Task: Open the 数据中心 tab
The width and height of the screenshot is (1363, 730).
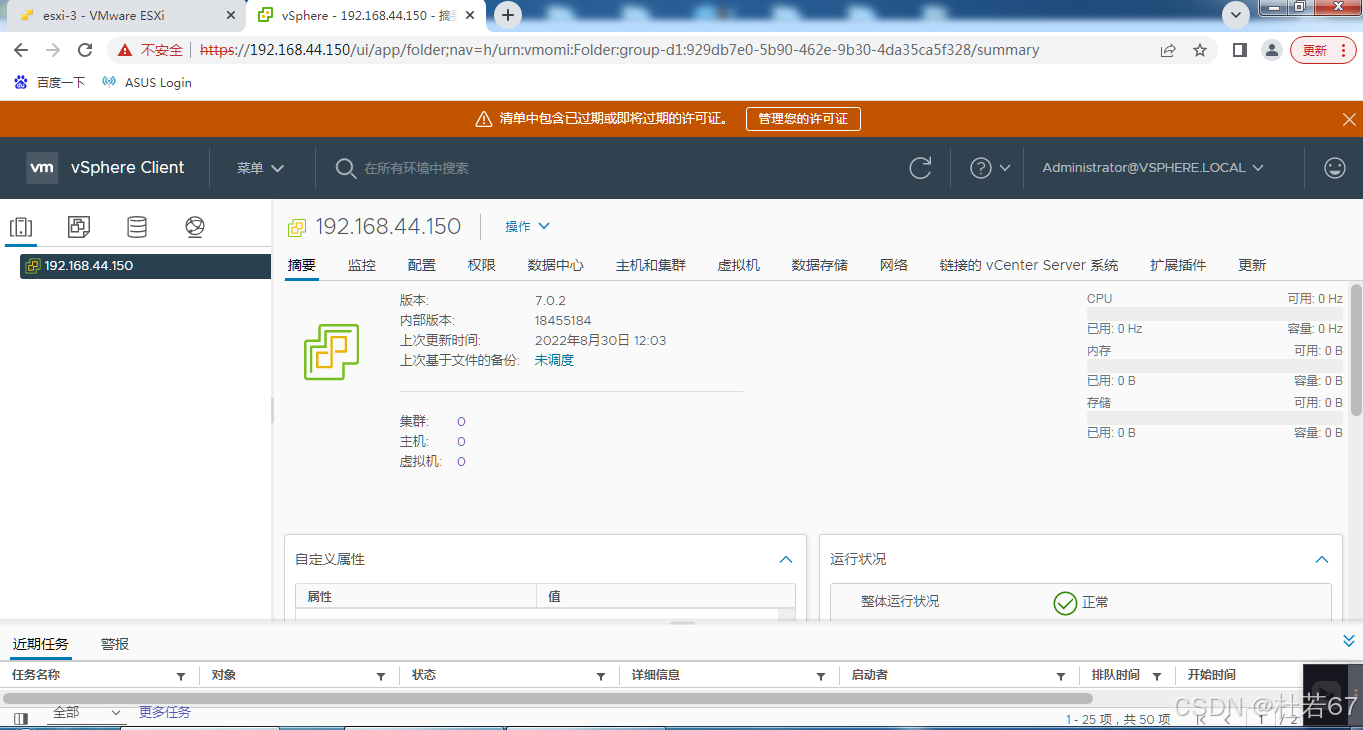Action: 556,265
